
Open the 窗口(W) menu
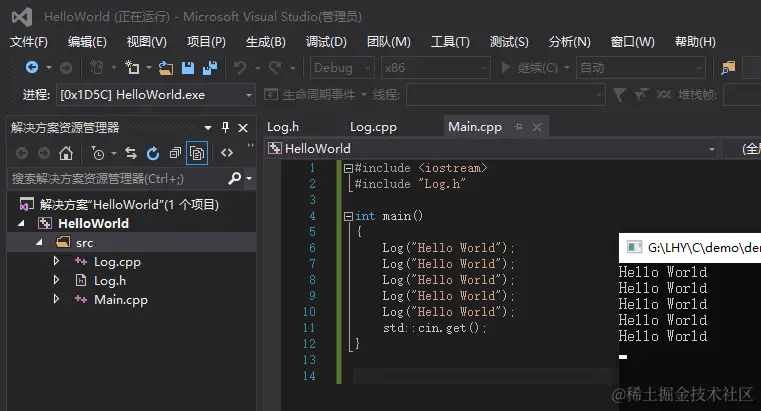[632, 42]
